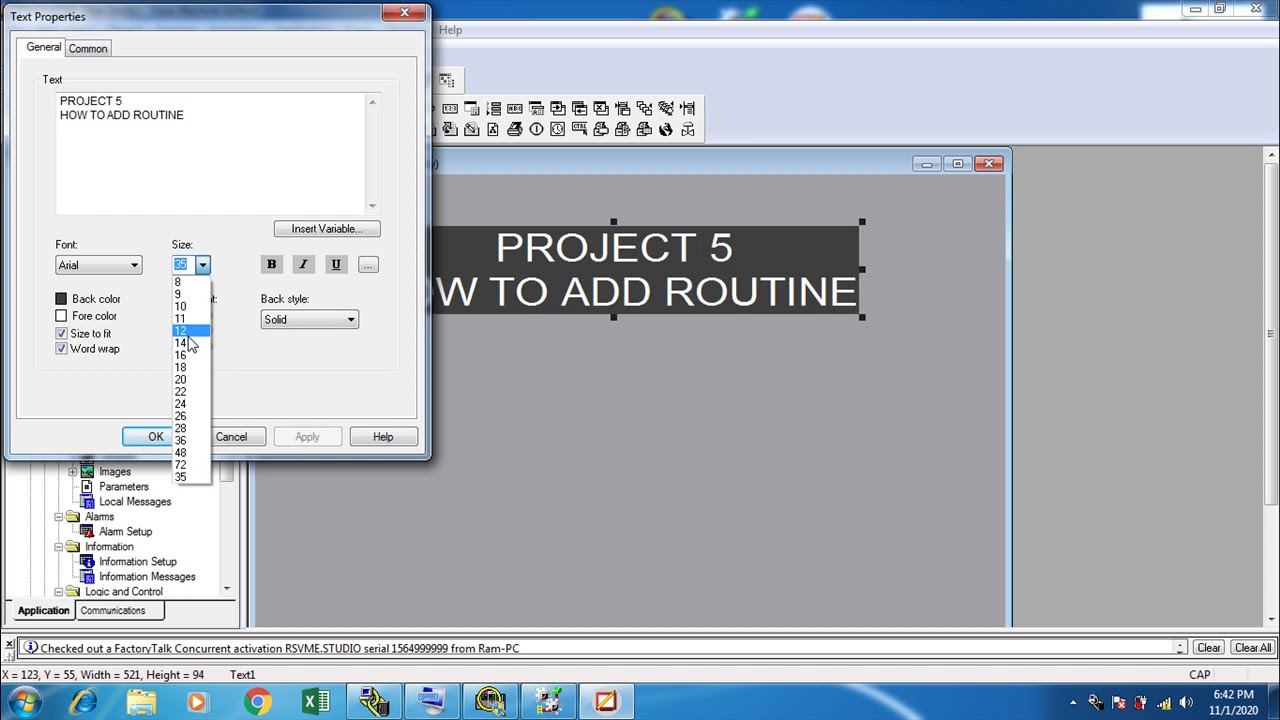Viewport: 1280px width, 720px height.
Task: Click the Clear All button
Action: pyautogui.click(x=1252, y=648)
